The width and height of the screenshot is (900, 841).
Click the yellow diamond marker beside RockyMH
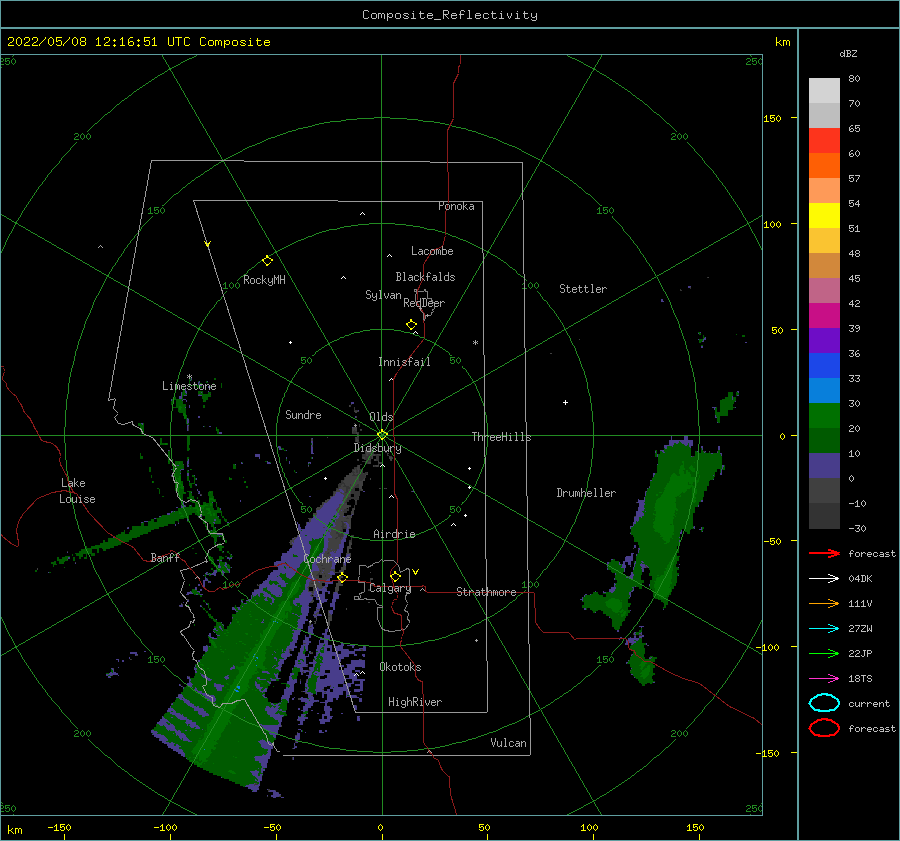(267, 261)
